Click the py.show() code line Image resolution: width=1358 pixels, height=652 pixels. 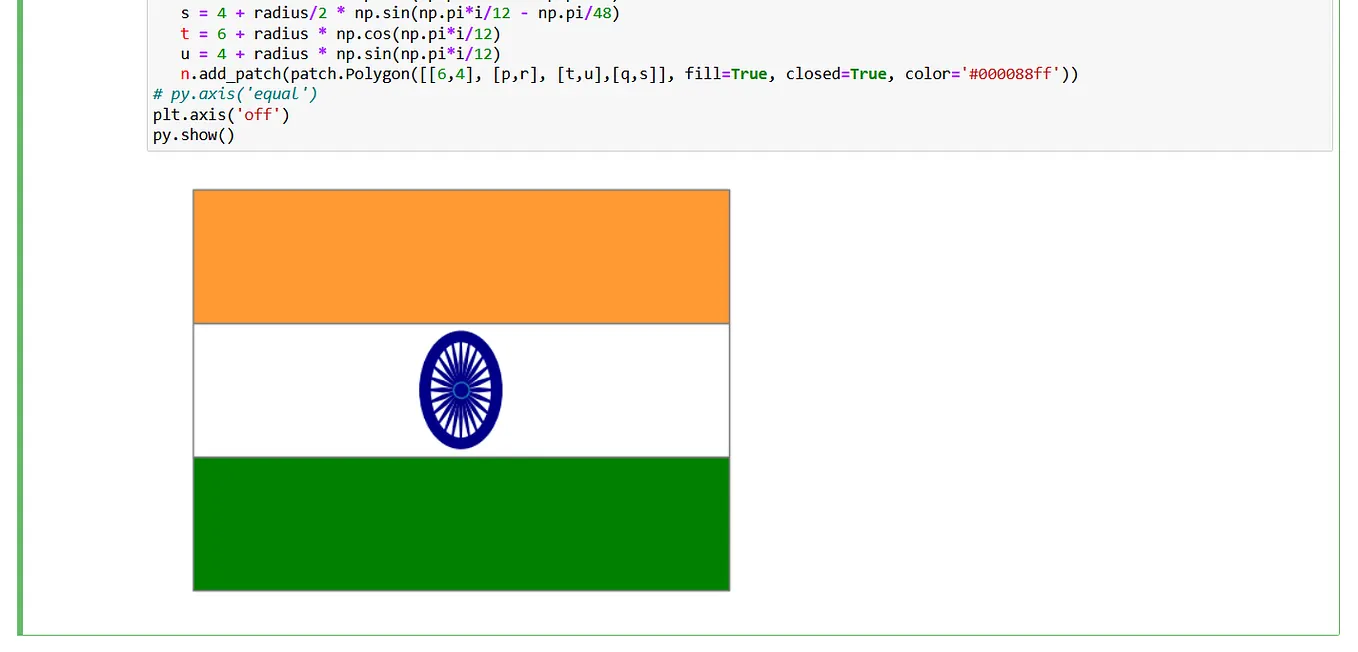[x=194, y=134]
